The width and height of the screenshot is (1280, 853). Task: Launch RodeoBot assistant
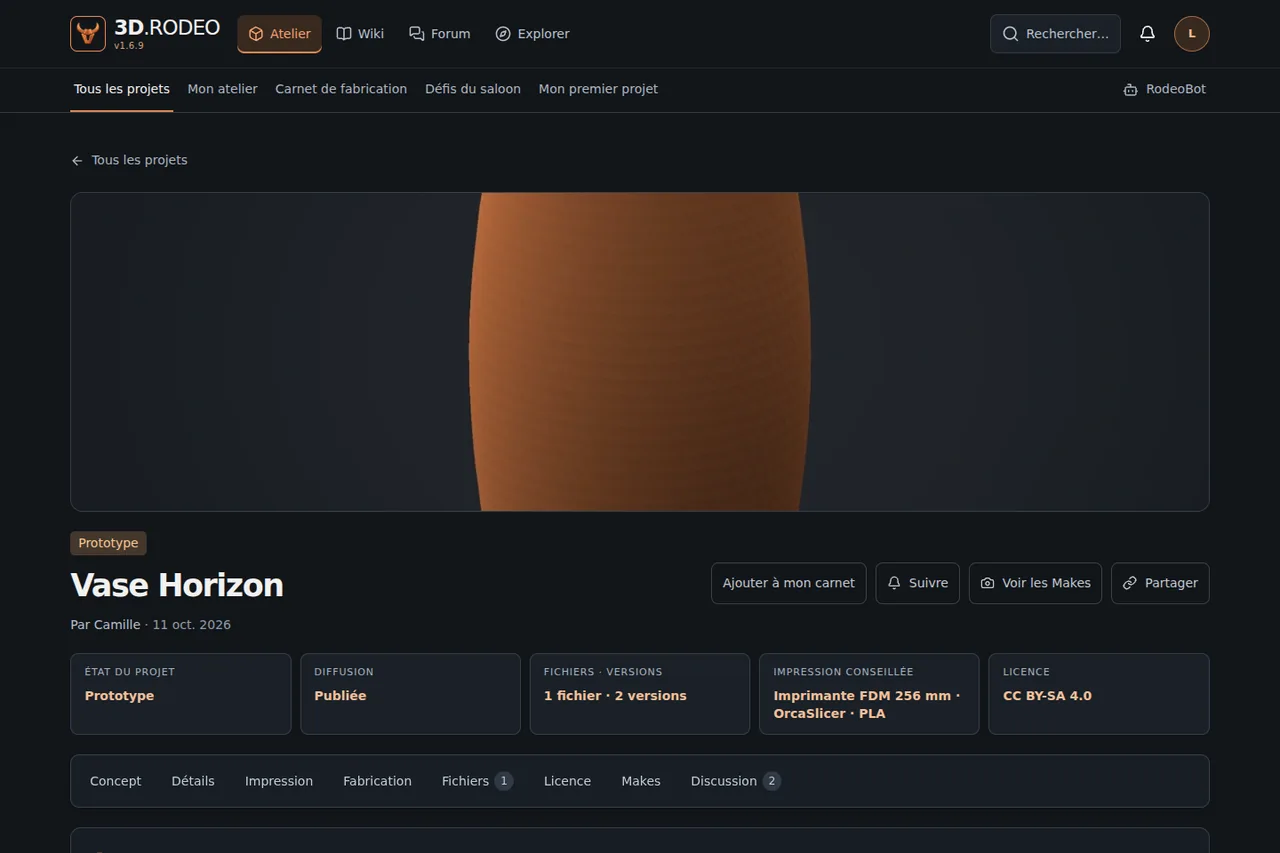(1165, 89)
